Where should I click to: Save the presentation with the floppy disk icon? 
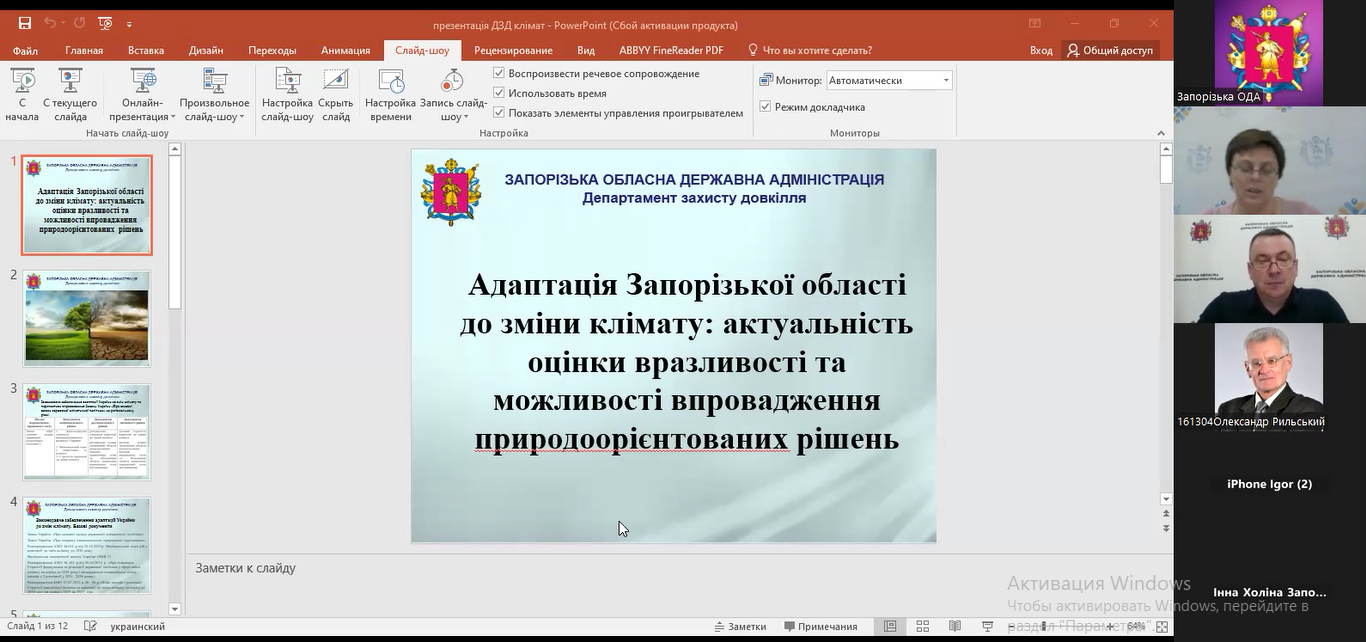point(25,23)
